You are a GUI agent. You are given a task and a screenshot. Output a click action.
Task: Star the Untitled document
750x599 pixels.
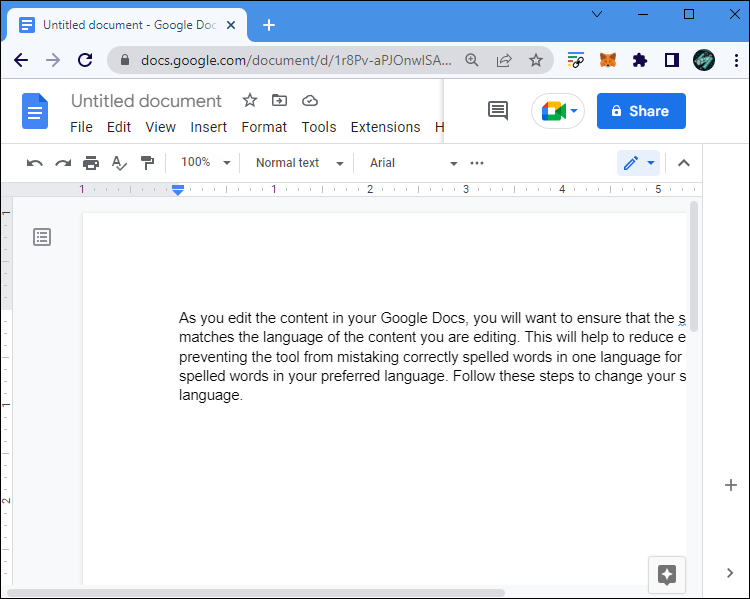click(250, 100)
